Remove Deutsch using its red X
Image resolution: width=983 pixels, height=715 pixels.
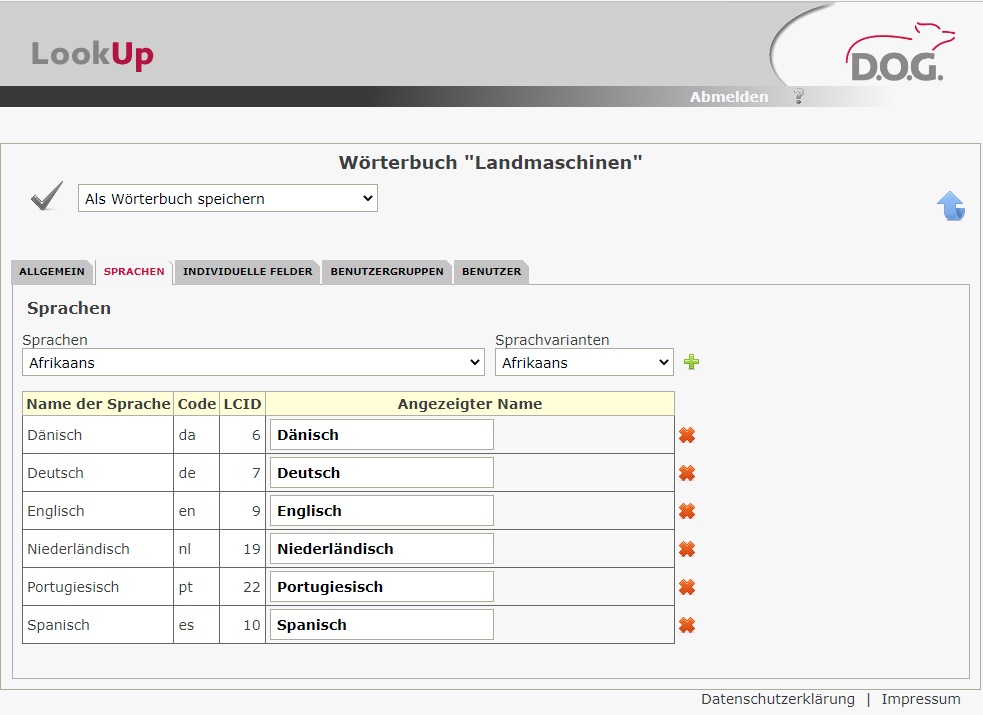click(x=687, y=473)
